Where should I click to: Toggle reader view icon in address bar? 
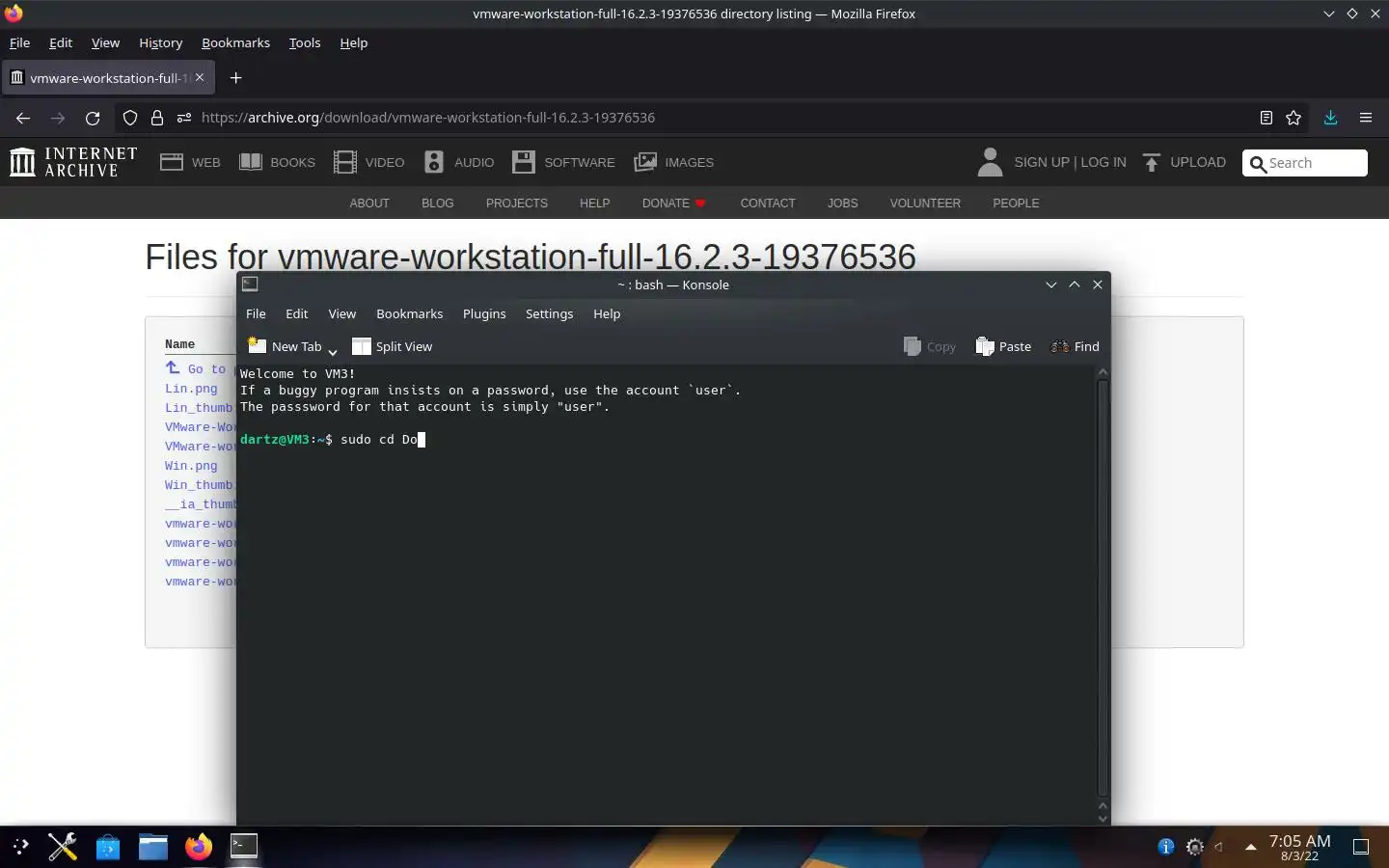(1266, 118)
